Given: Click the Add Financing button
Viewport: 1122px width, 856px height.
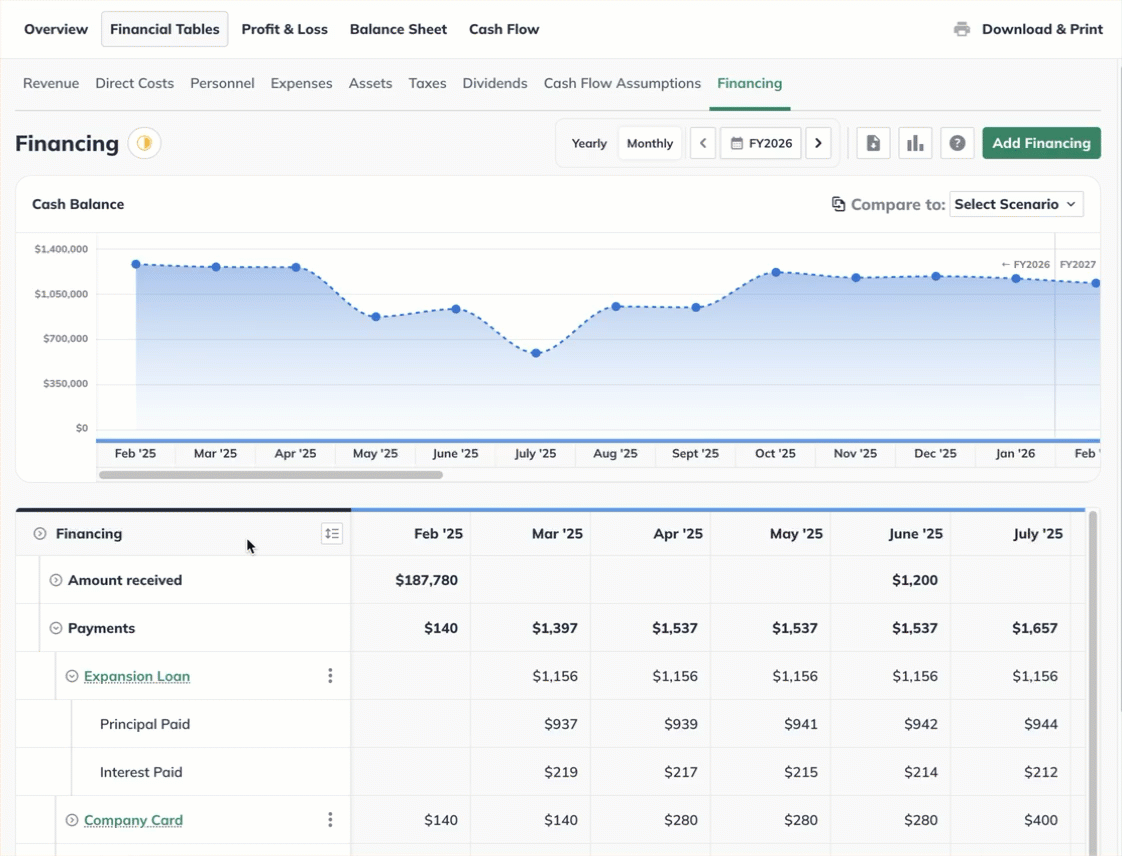Looking at the screenshot, I should [x=1041, y=142].
